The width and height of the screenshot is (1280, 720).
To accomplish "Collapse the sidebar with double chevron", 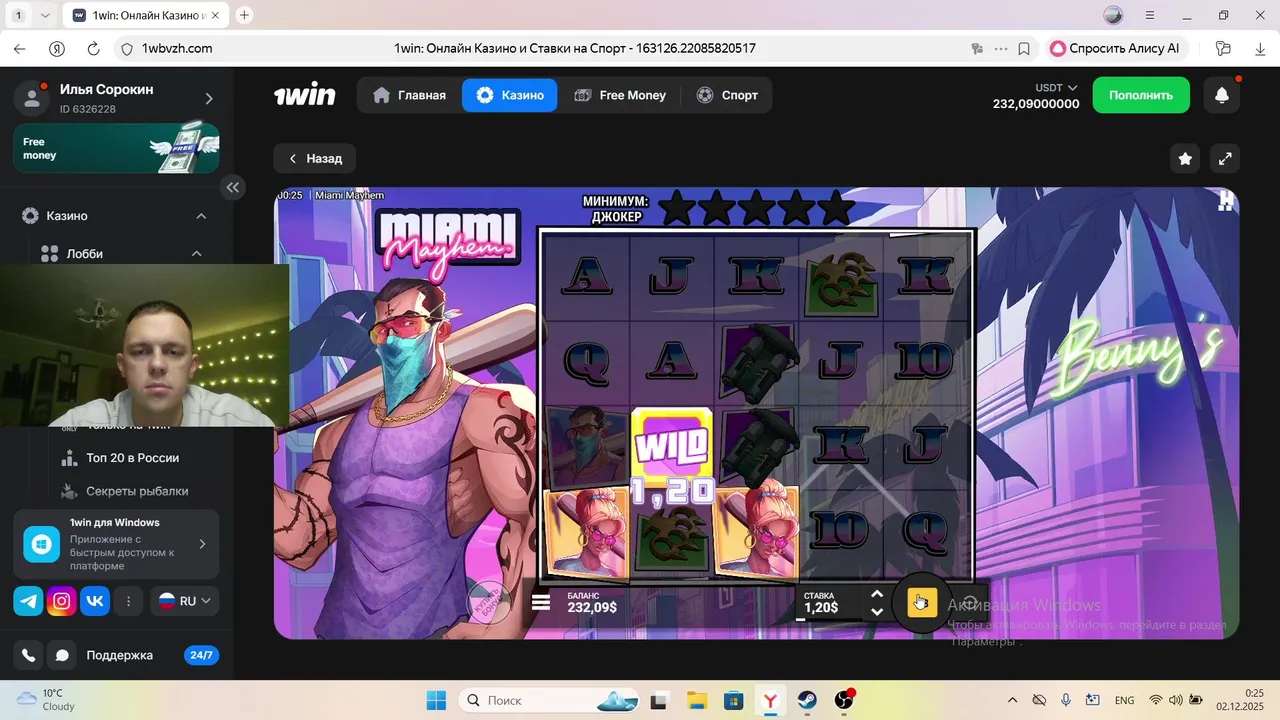I will point(233,187).
